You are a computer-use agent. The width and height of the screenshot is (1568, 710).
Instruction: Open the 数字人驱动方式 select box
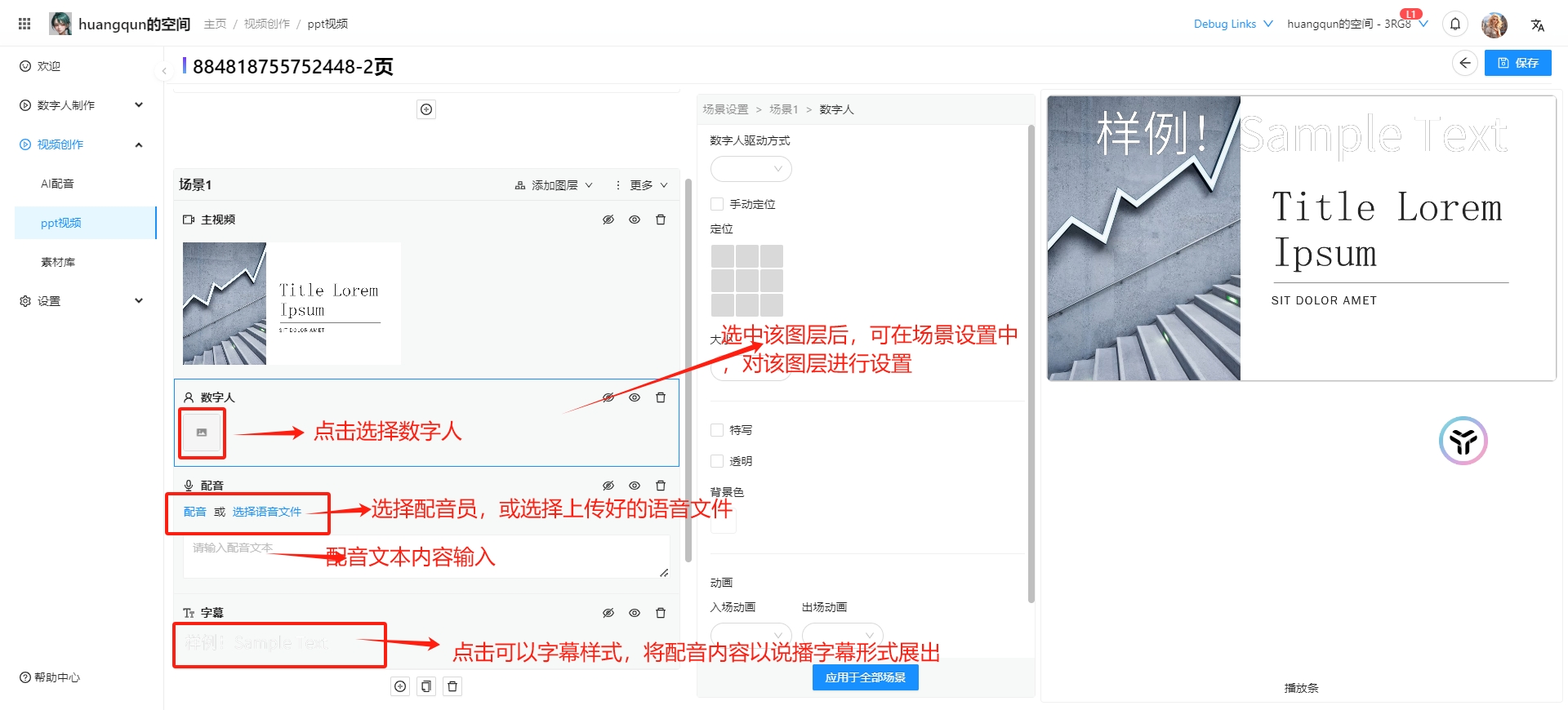751,169
